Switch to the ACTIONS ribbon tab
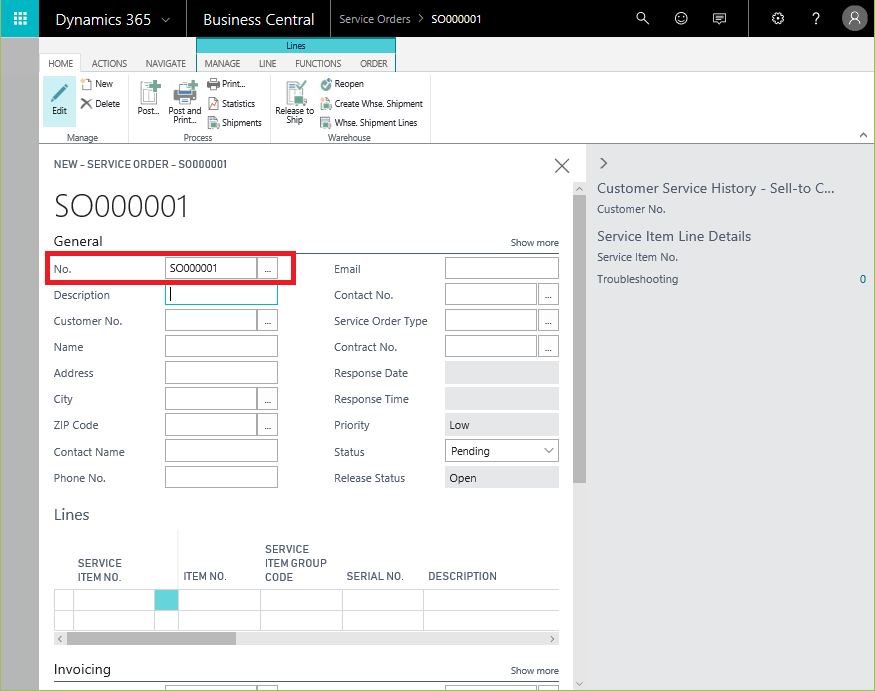Image resolution: width=875 pixels, height=691 pixels. tap(109, 64)
